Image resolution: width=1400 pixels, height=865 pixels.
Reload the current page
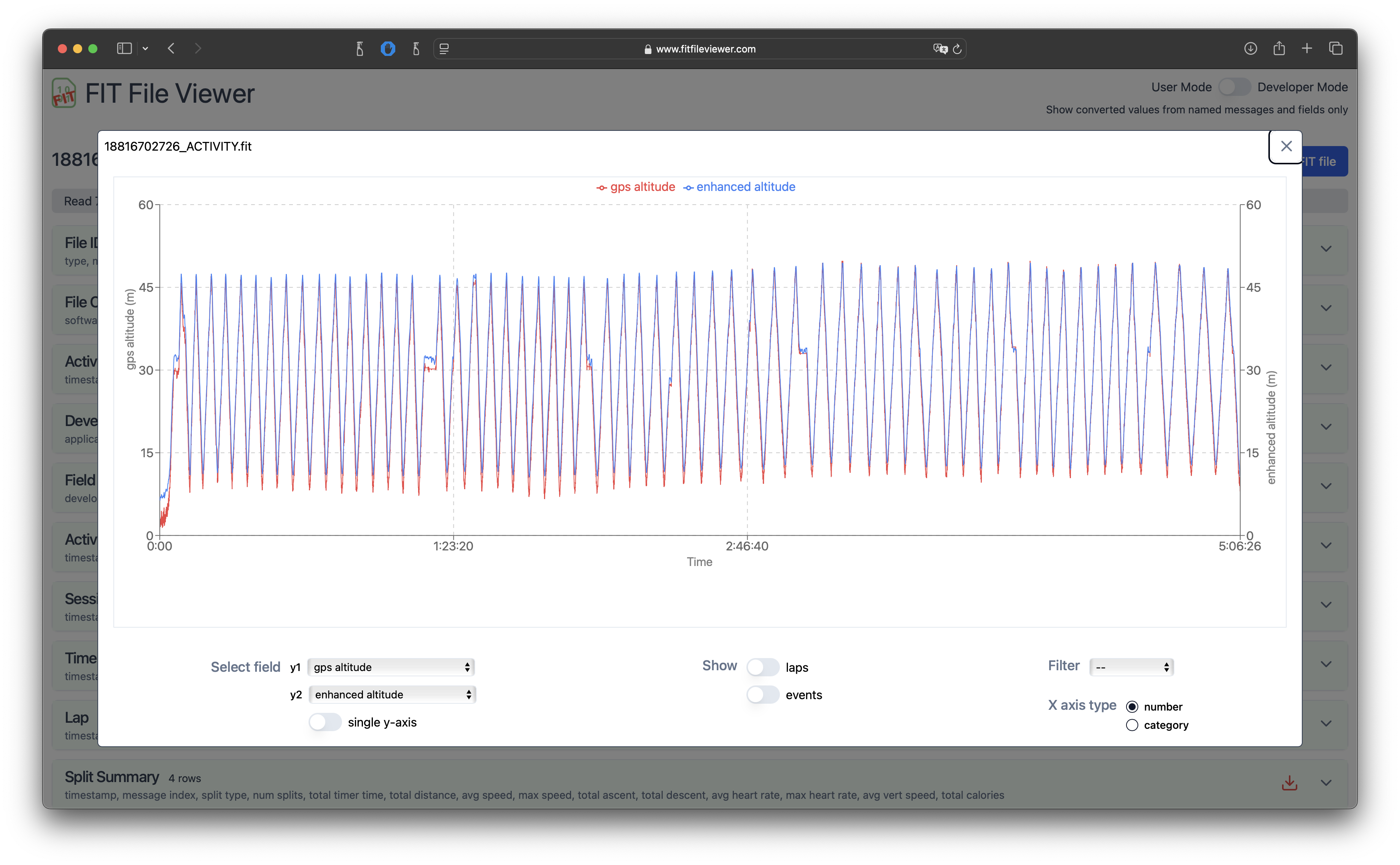point(957,49)
